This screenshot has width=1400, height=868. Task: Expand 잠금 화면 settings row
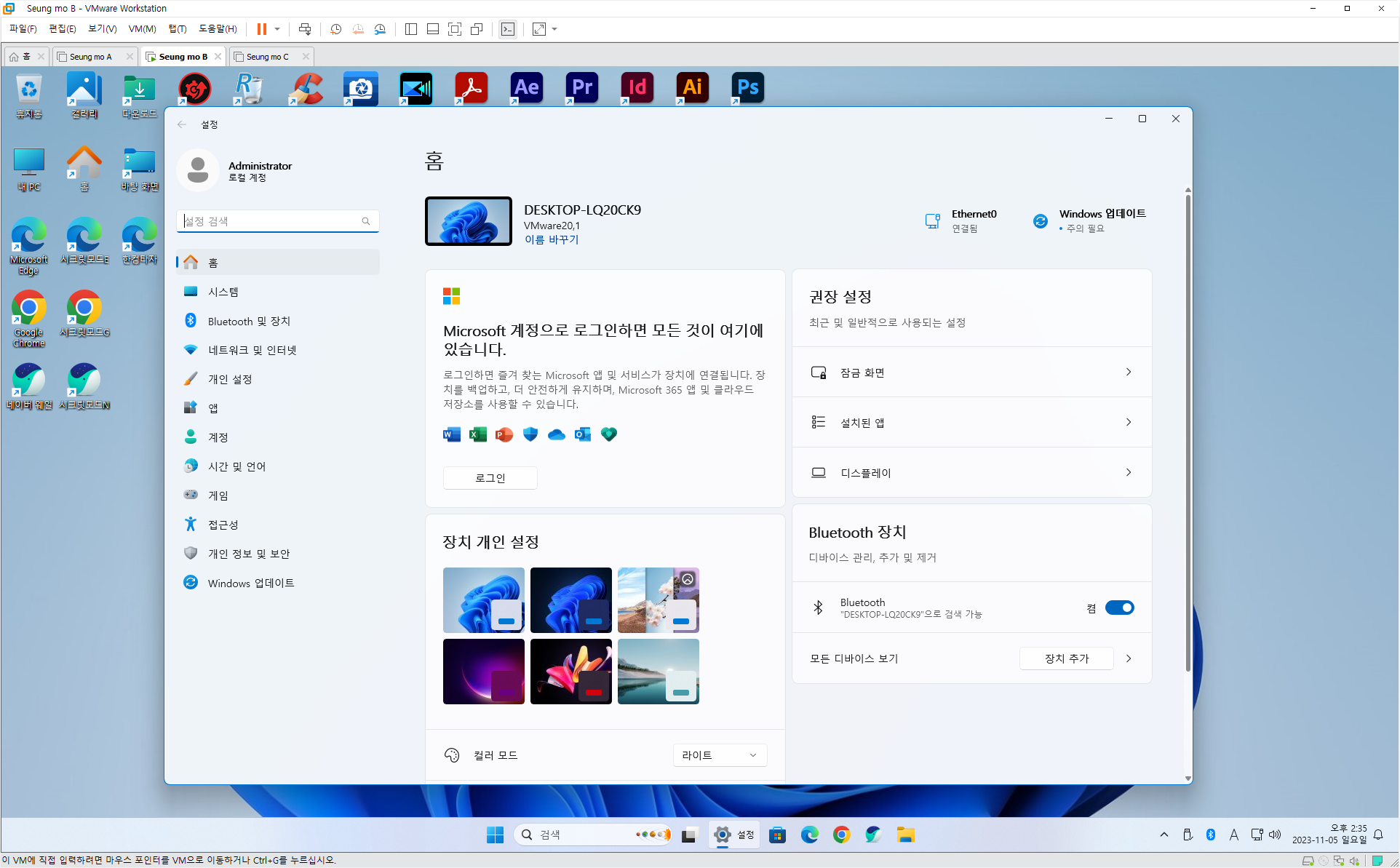click(x=971, y=373)
